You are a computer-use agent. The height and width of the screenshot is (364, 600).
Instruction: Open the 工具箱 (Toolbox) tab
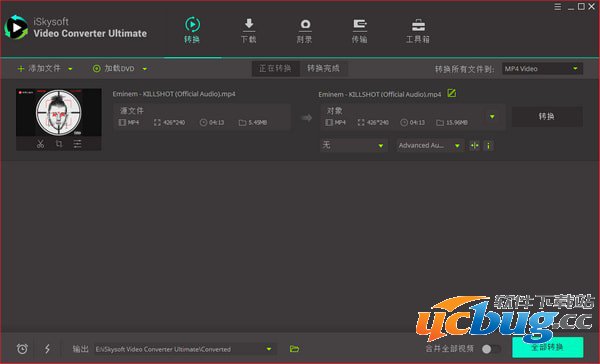[x=418, y=30]
